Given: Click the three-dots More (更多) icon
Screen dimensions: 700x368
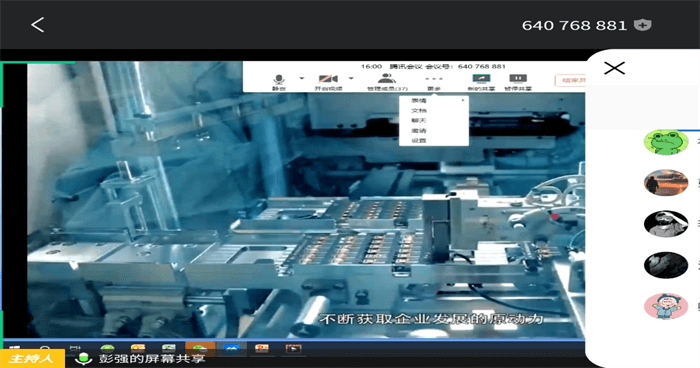Looking at the screenshot, I should click(433, 82).
